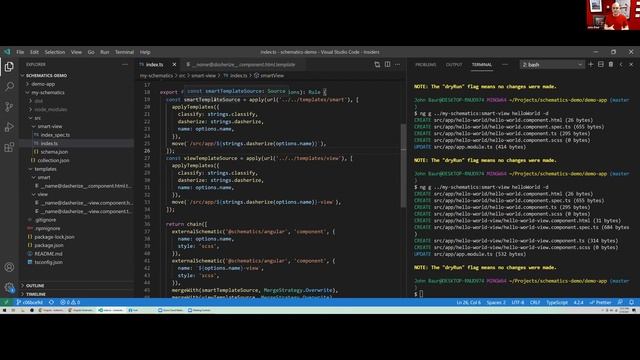Open the Terminal menu
Viewport: 640px width, 360px height.
[x=124, y=52]
